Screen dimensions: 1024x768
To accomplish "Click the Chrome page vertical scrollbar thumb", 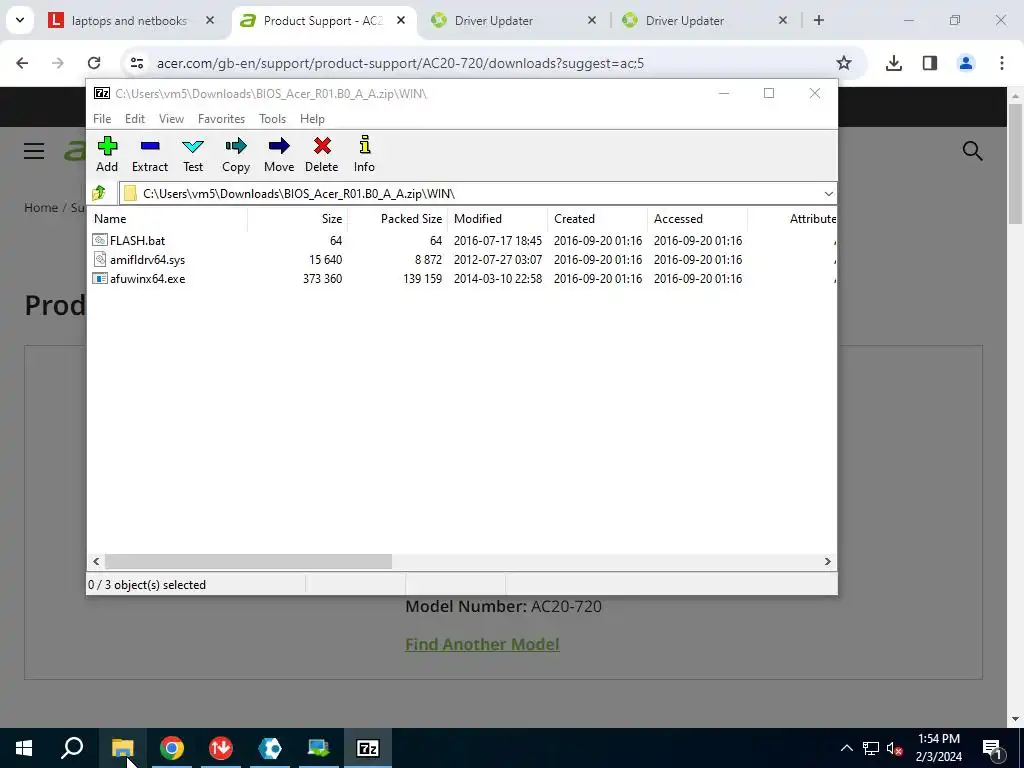I will click(x=1015, y=163).
